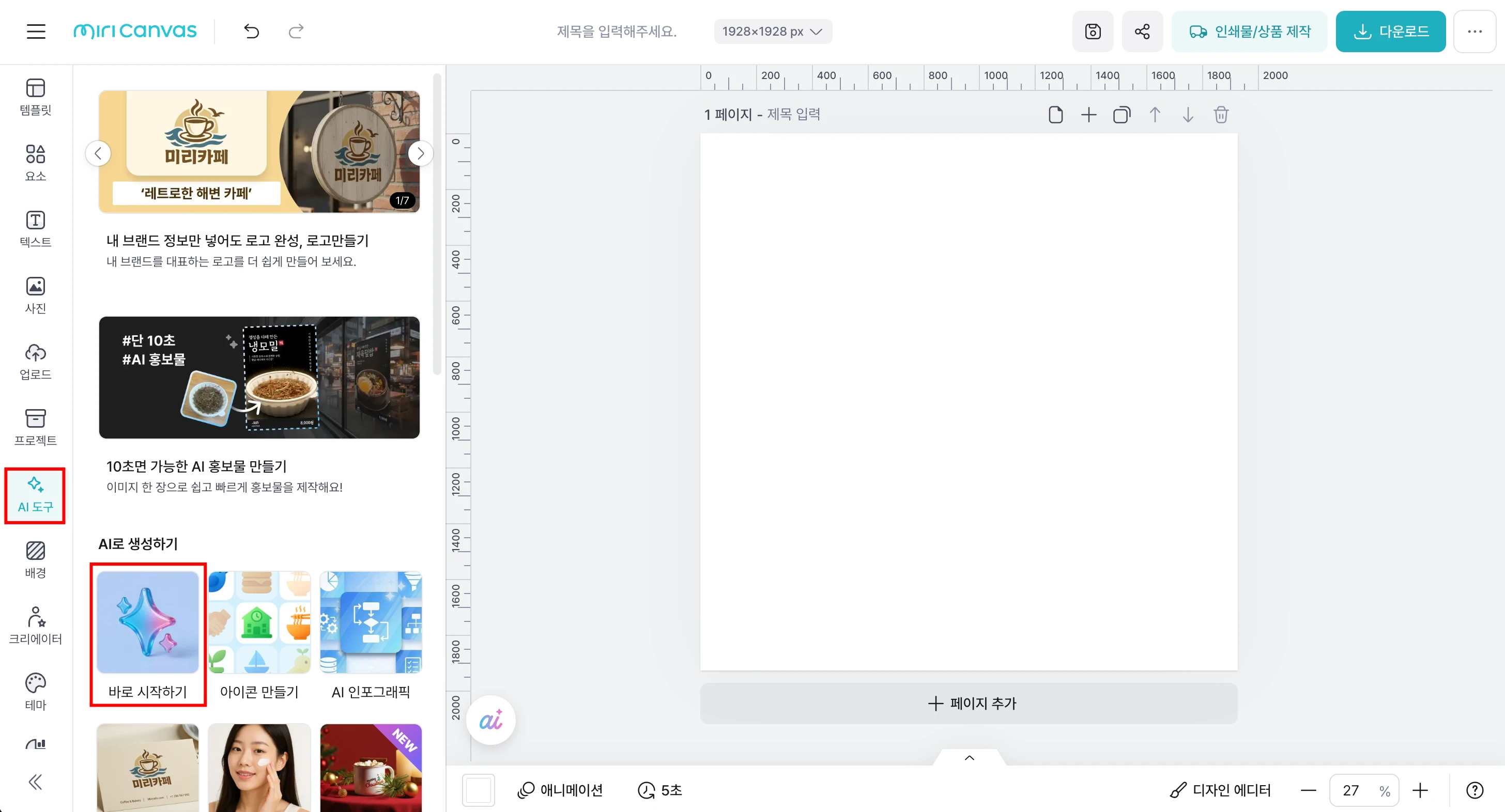The image size is (1505, 812).
Task: Click the floating AI assistant button
Action: click(x=491, y=720)
